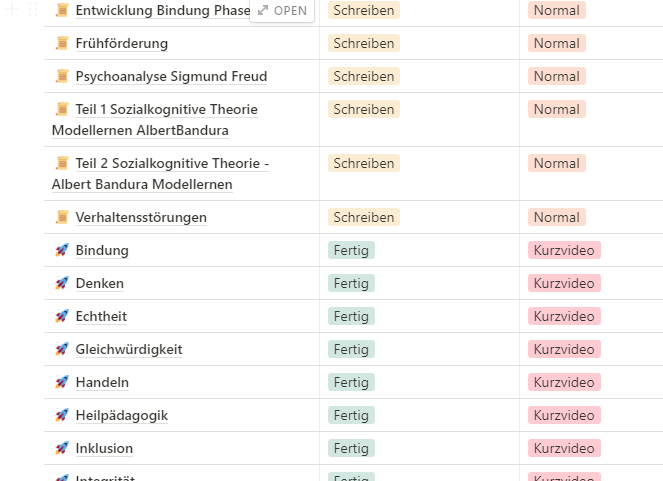The height and width of the screenshot is (481, 663).
Task: Open Teil 1 Sozialkognitive Theorie page
Action: pyautogui.click(x=166, y=109)
